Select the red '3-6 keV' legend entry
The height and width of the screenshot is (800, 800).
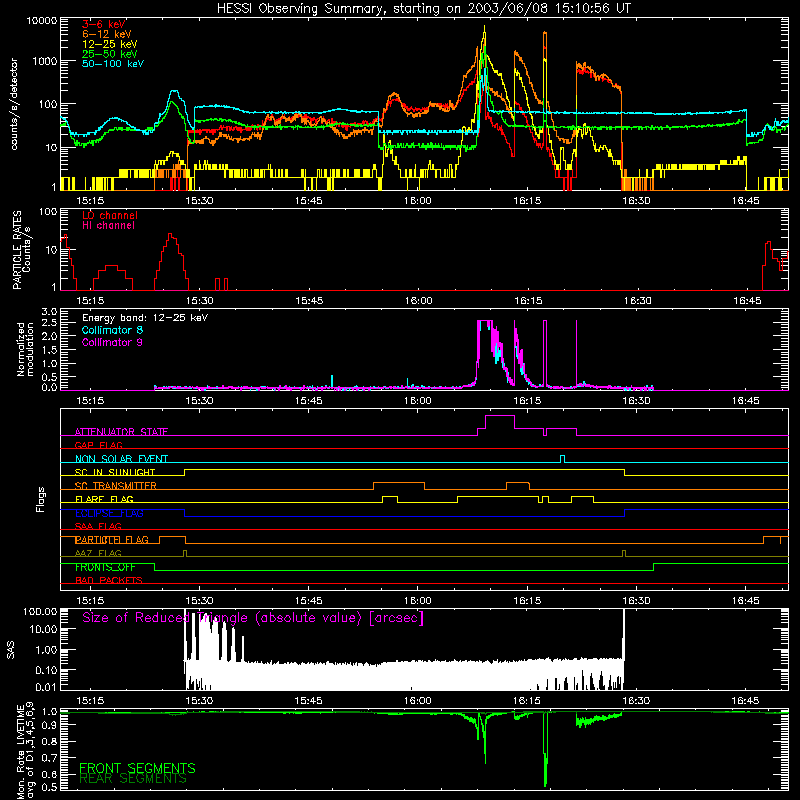(x=104, y=24)
